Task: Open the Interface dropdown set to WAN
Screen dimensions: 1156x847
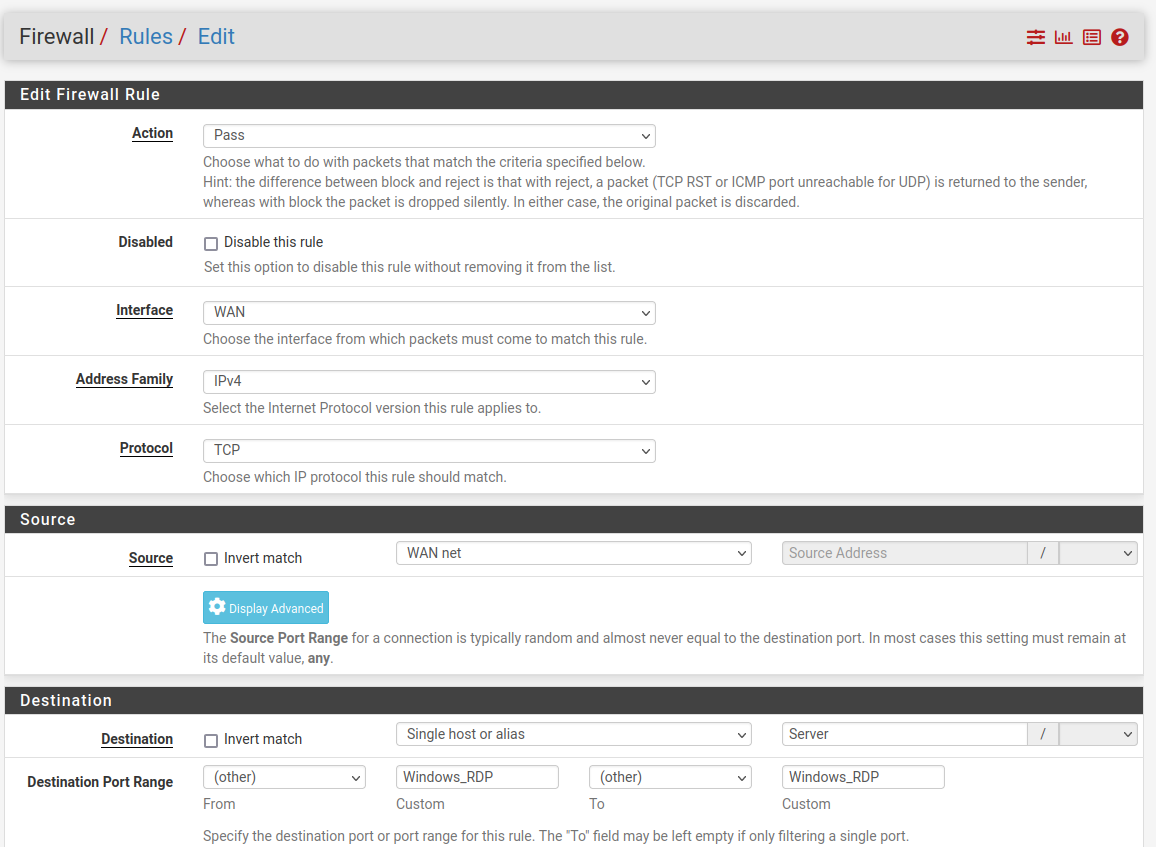Action: pyautogui.click(x=429, y=313)
